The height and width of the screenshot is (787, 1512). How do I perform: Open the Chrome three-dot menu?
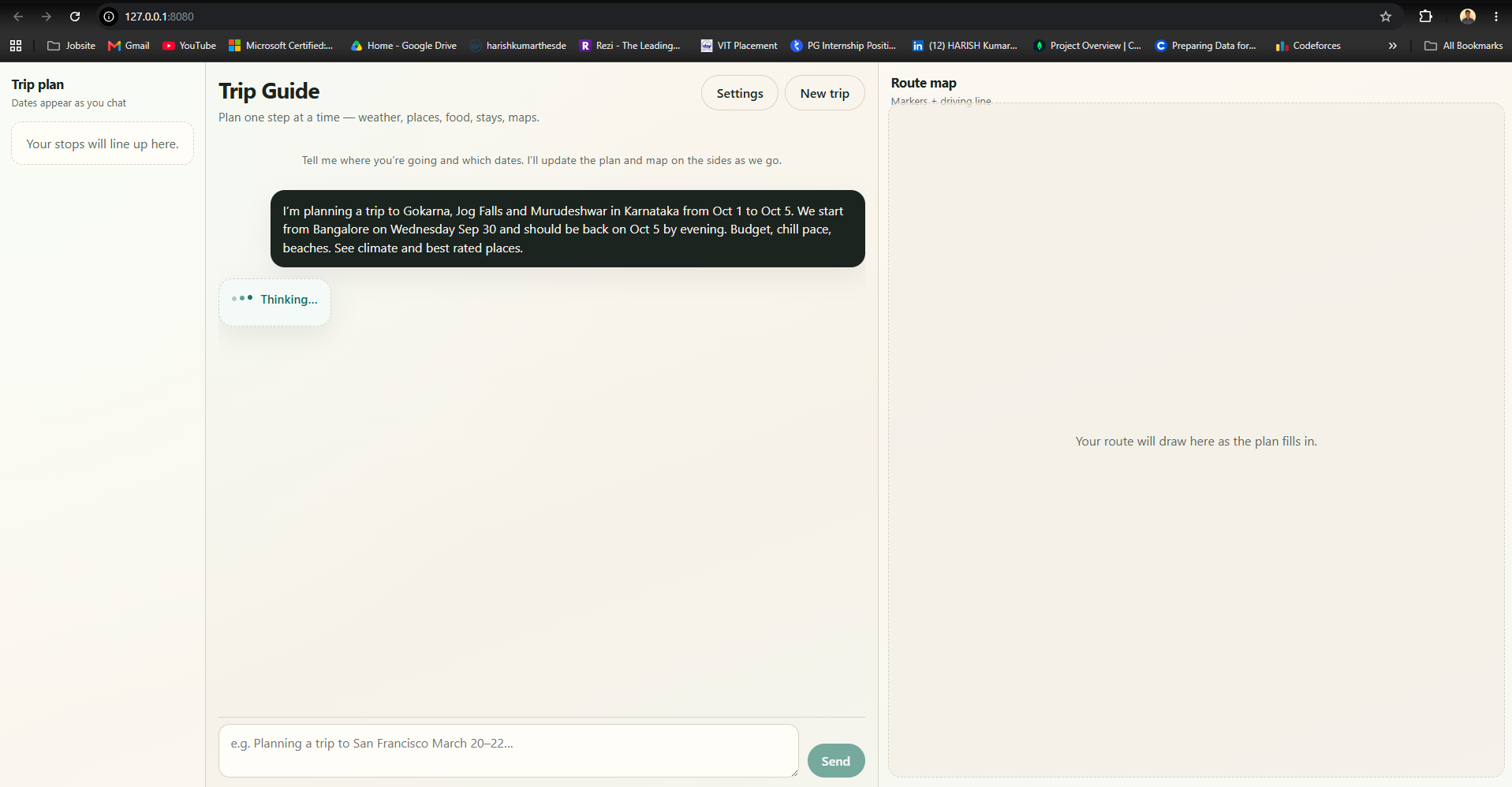pos(1496,17)
